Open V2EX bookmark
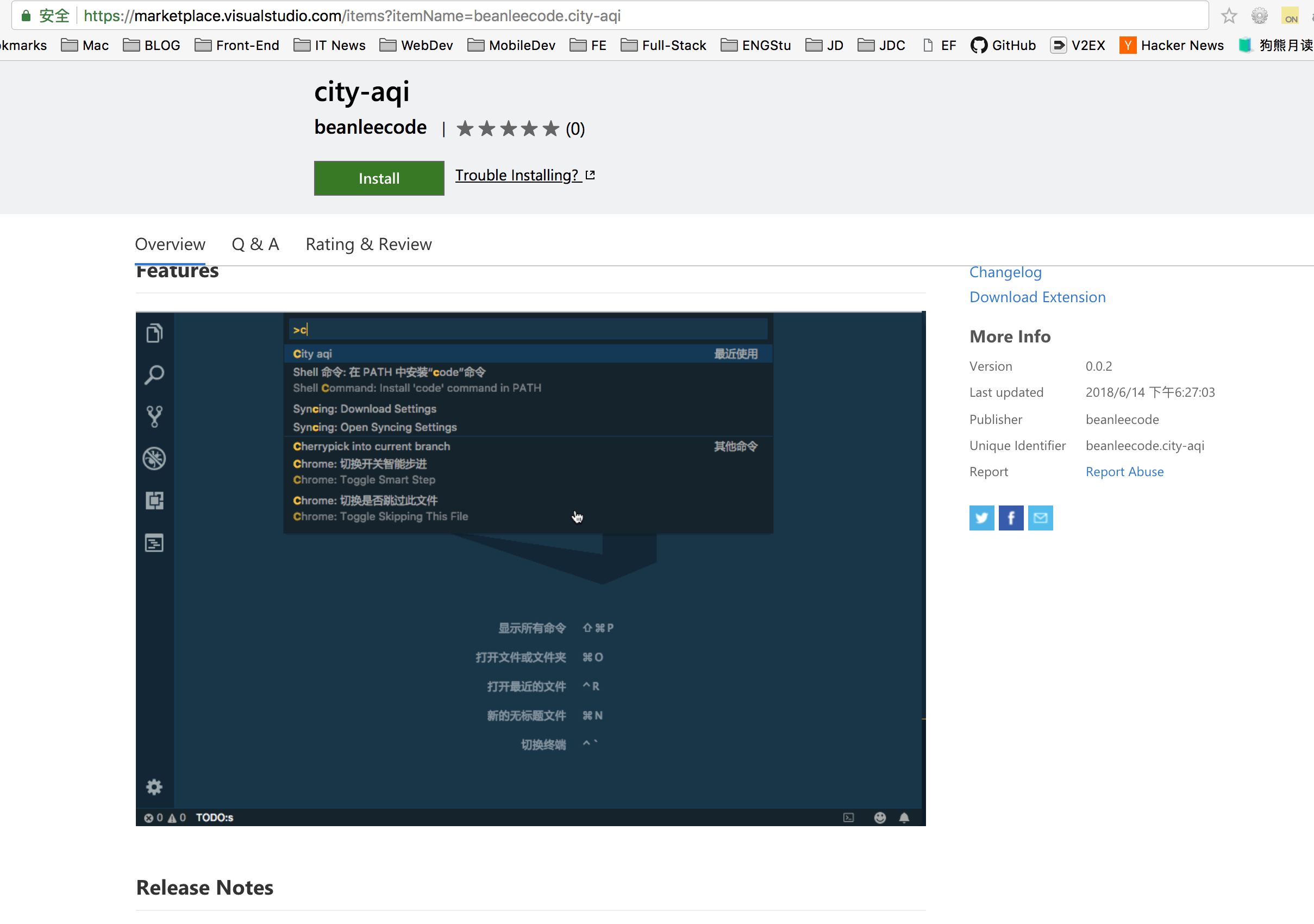1314x924 pixels. point(1078,45)
